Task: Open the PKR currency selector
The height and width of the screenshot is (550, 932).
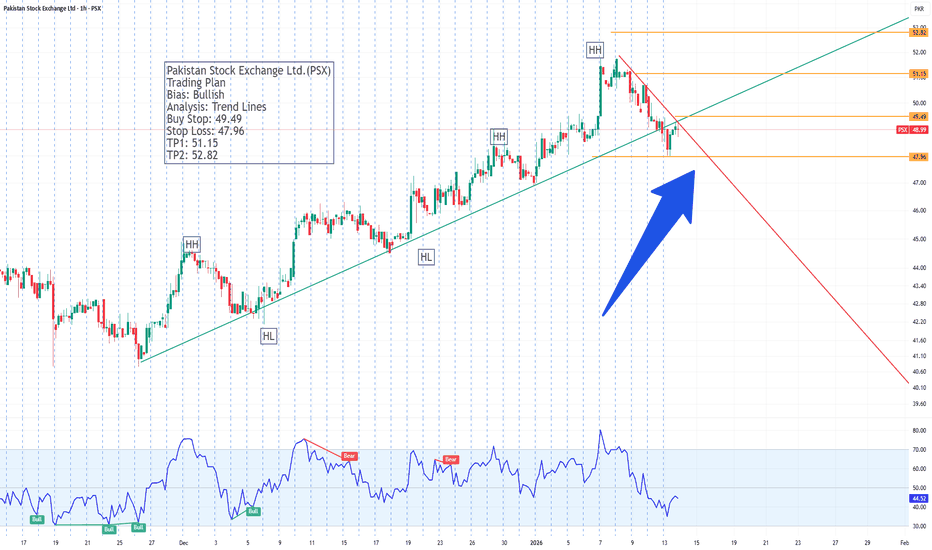Action: pos(917,8)
